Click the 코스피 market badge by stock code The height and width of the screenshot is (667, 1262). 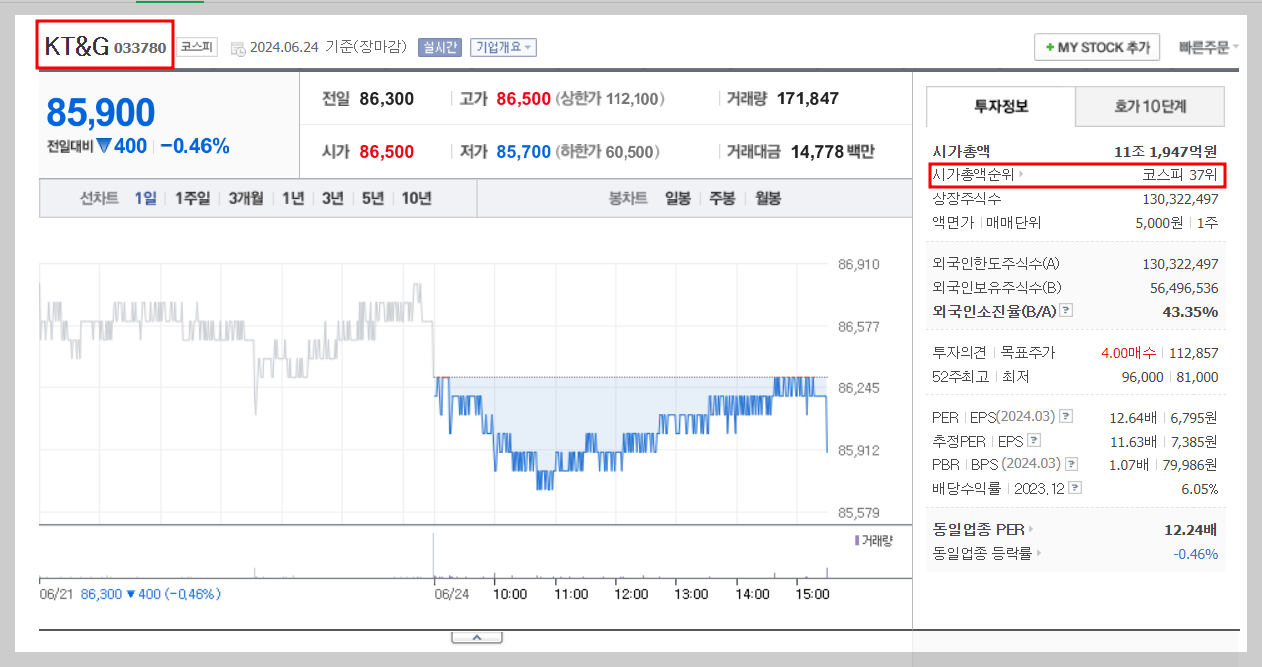click(197, 47)
